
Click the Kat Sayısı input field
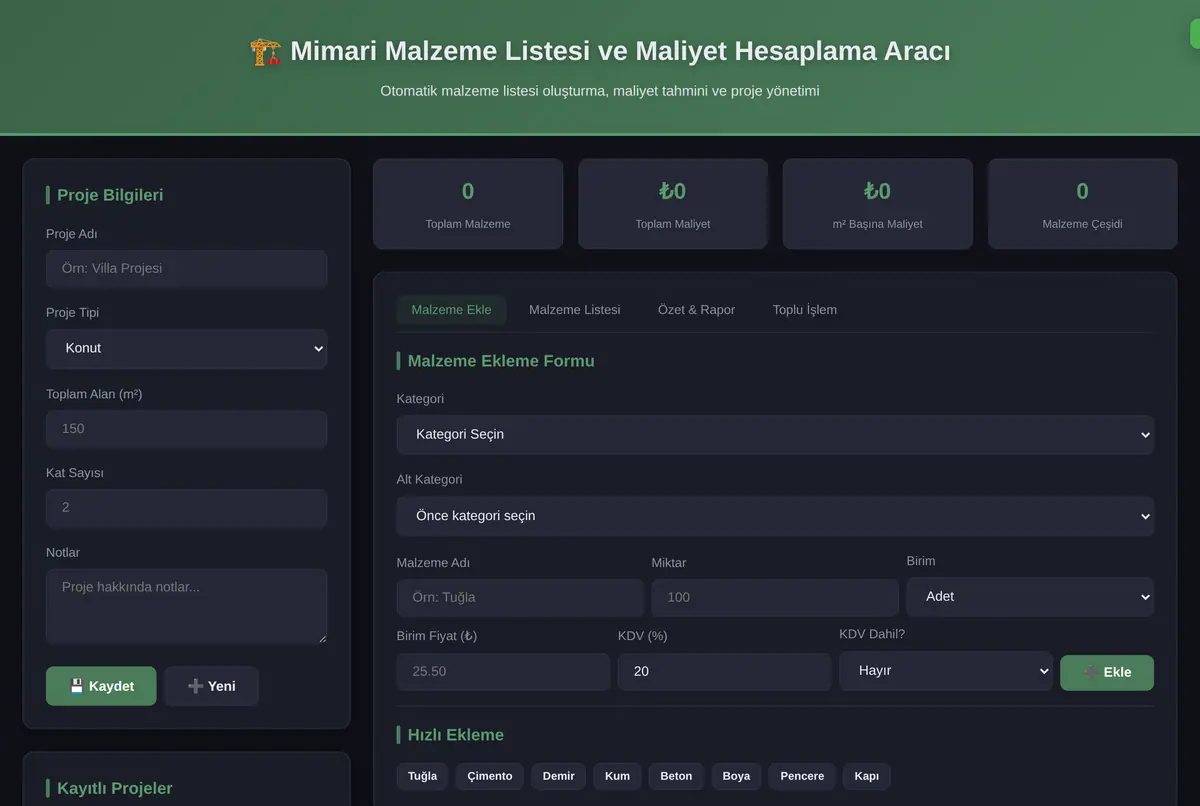(186, 508)
